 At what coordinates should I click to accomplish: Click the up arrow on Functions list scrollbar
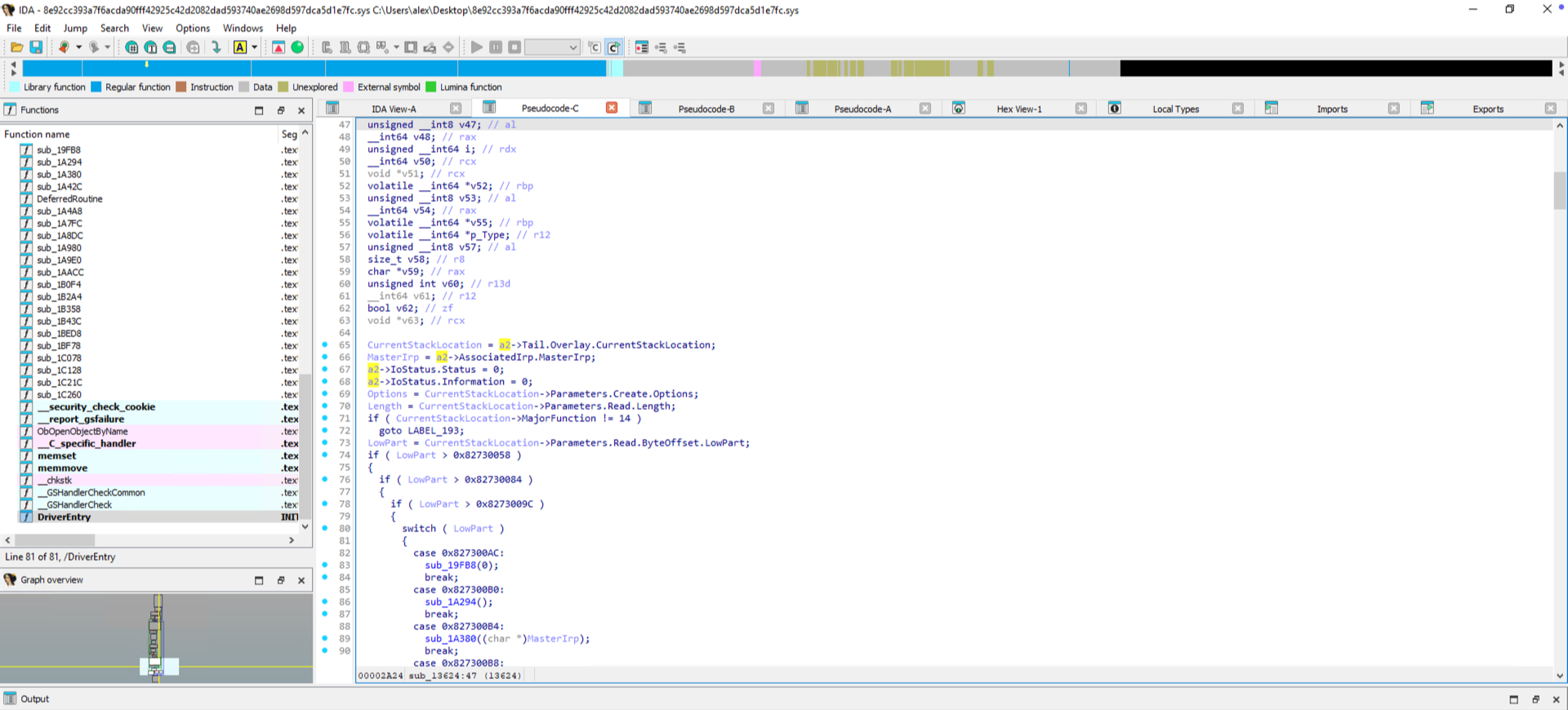[305, 132]
